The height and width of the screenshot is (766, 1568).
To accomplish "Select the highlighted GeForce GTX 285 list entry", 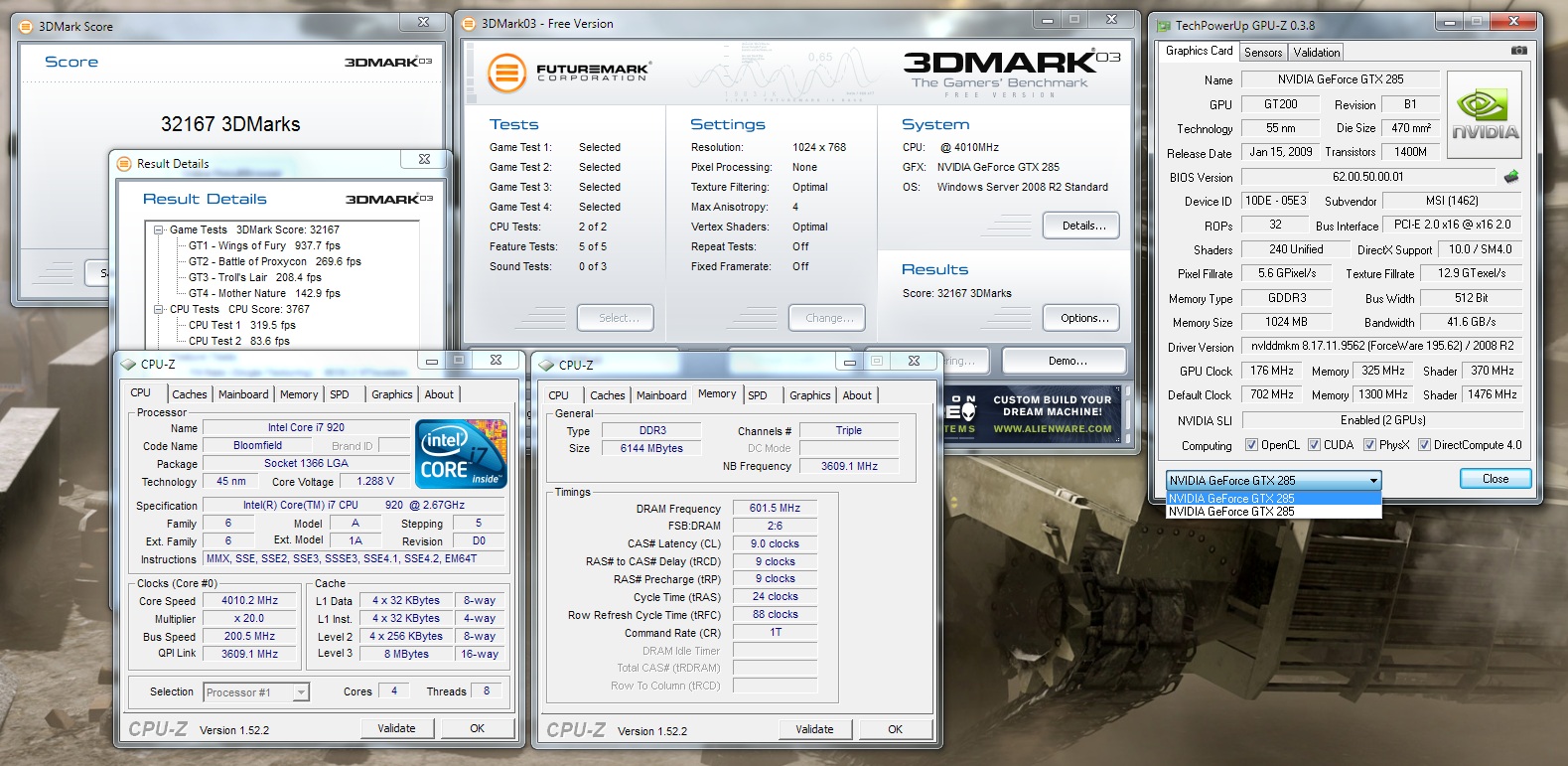I will [1274, 498].
